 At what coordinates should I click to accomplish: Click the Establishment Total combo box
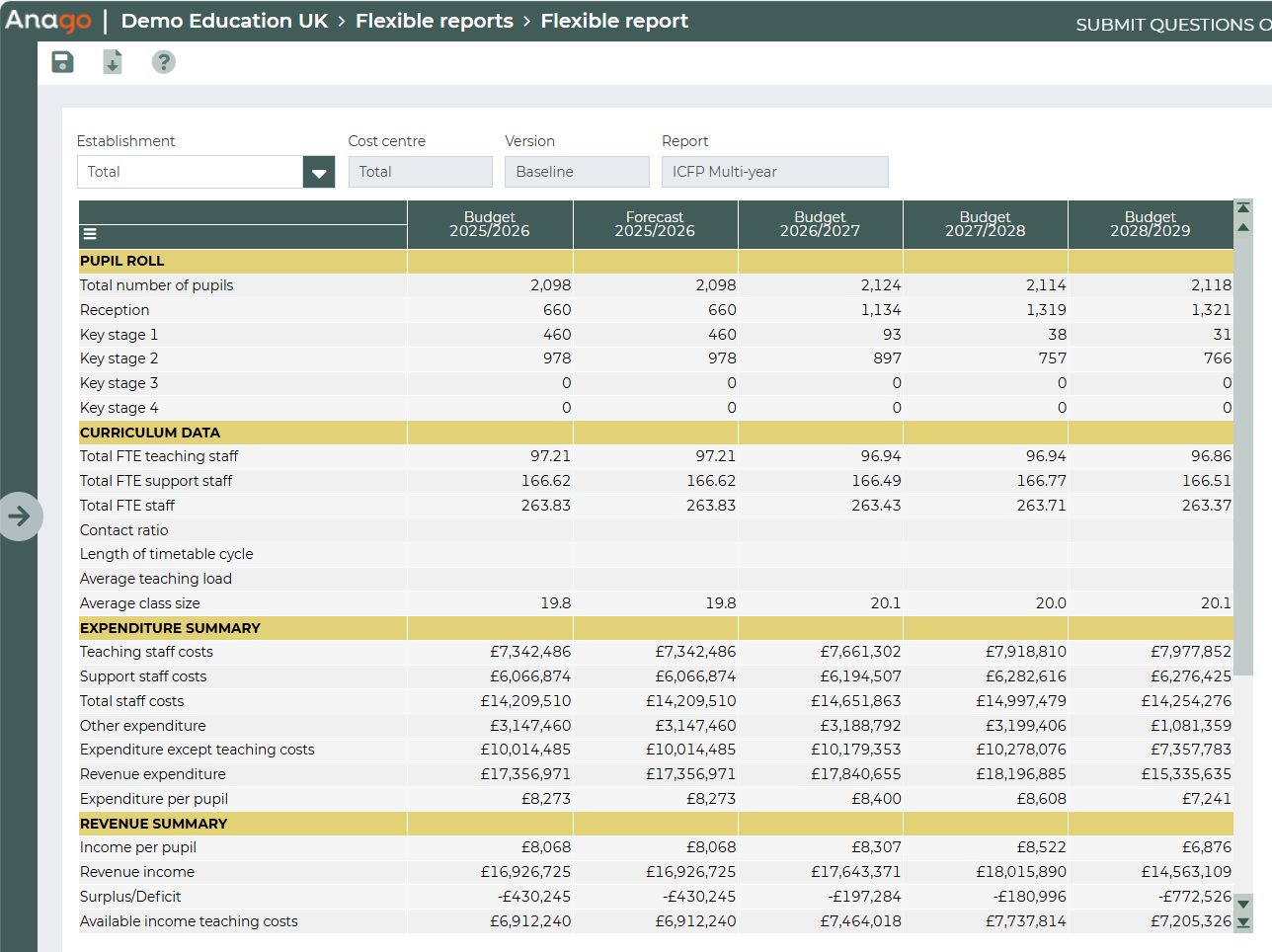coord(190,172)
